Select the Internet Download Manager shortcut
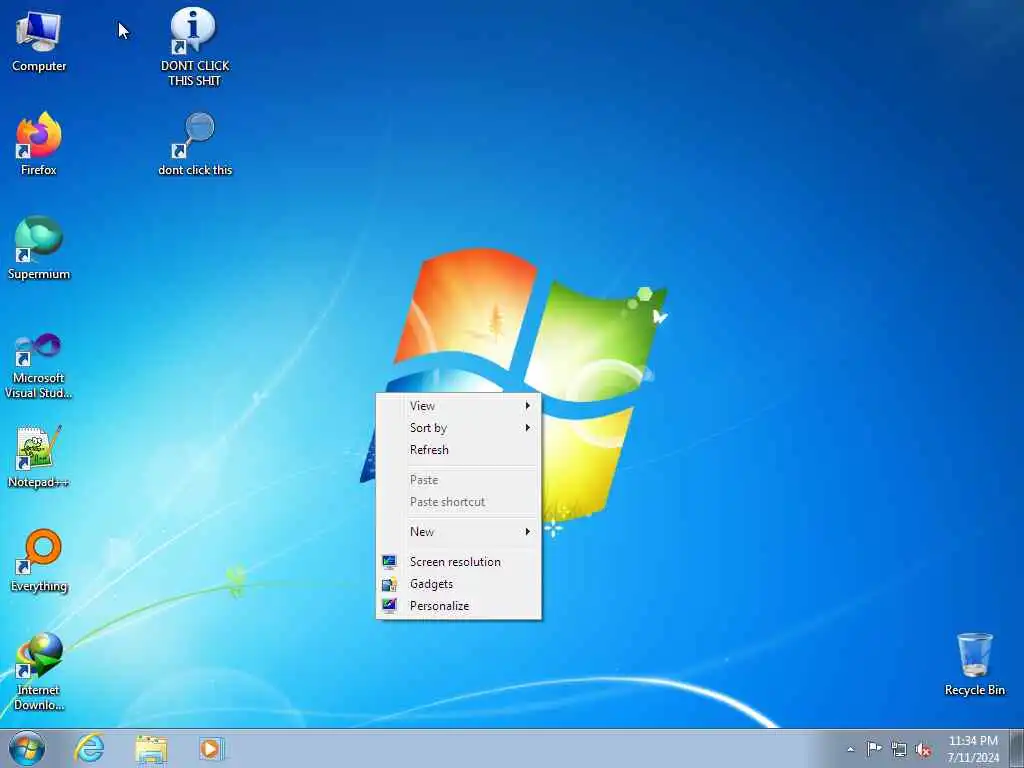1024x768 pixels. tap(39, 671)
